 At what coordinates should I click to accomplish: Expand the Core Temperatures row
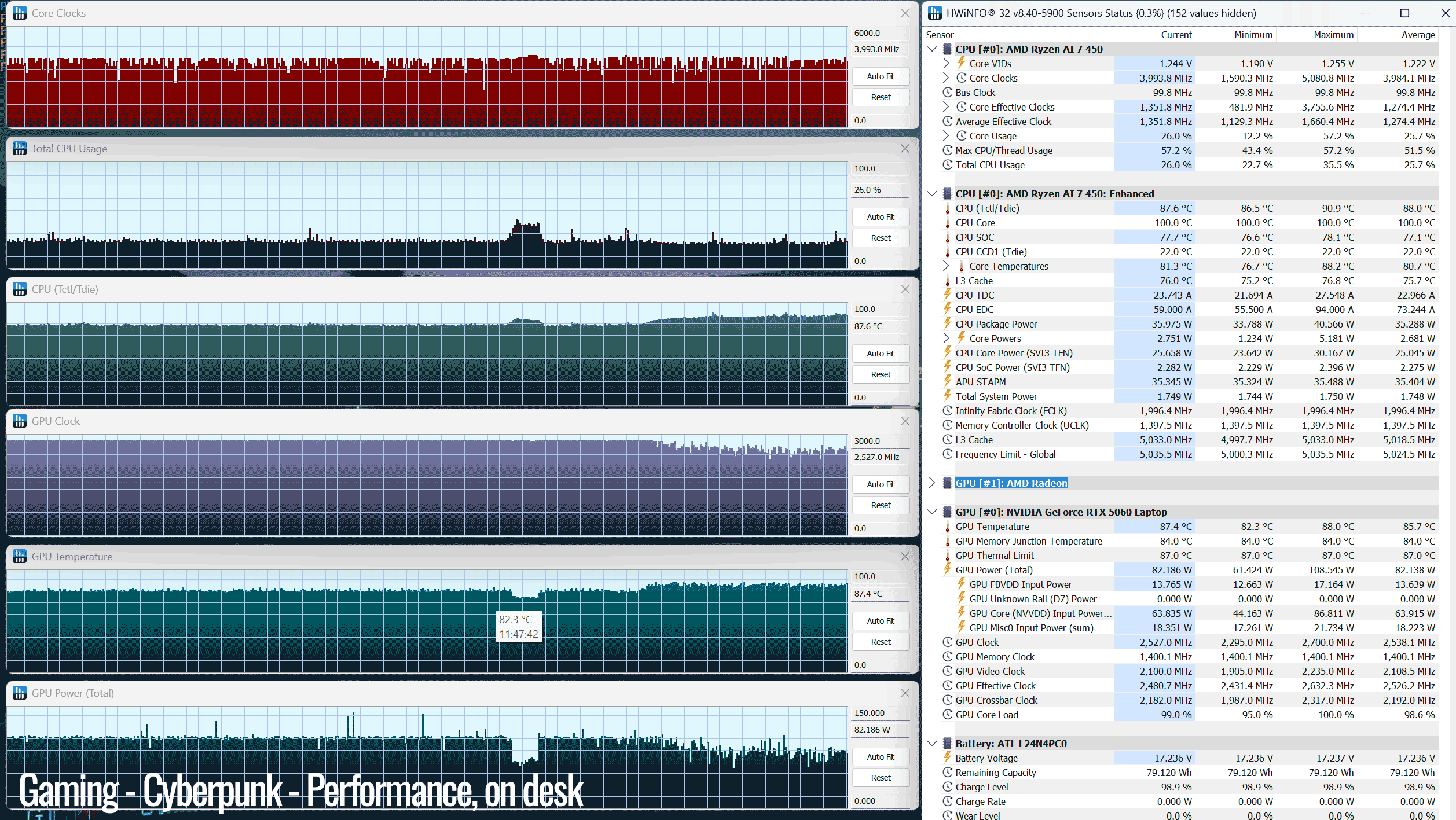click(x=946, y=266)
